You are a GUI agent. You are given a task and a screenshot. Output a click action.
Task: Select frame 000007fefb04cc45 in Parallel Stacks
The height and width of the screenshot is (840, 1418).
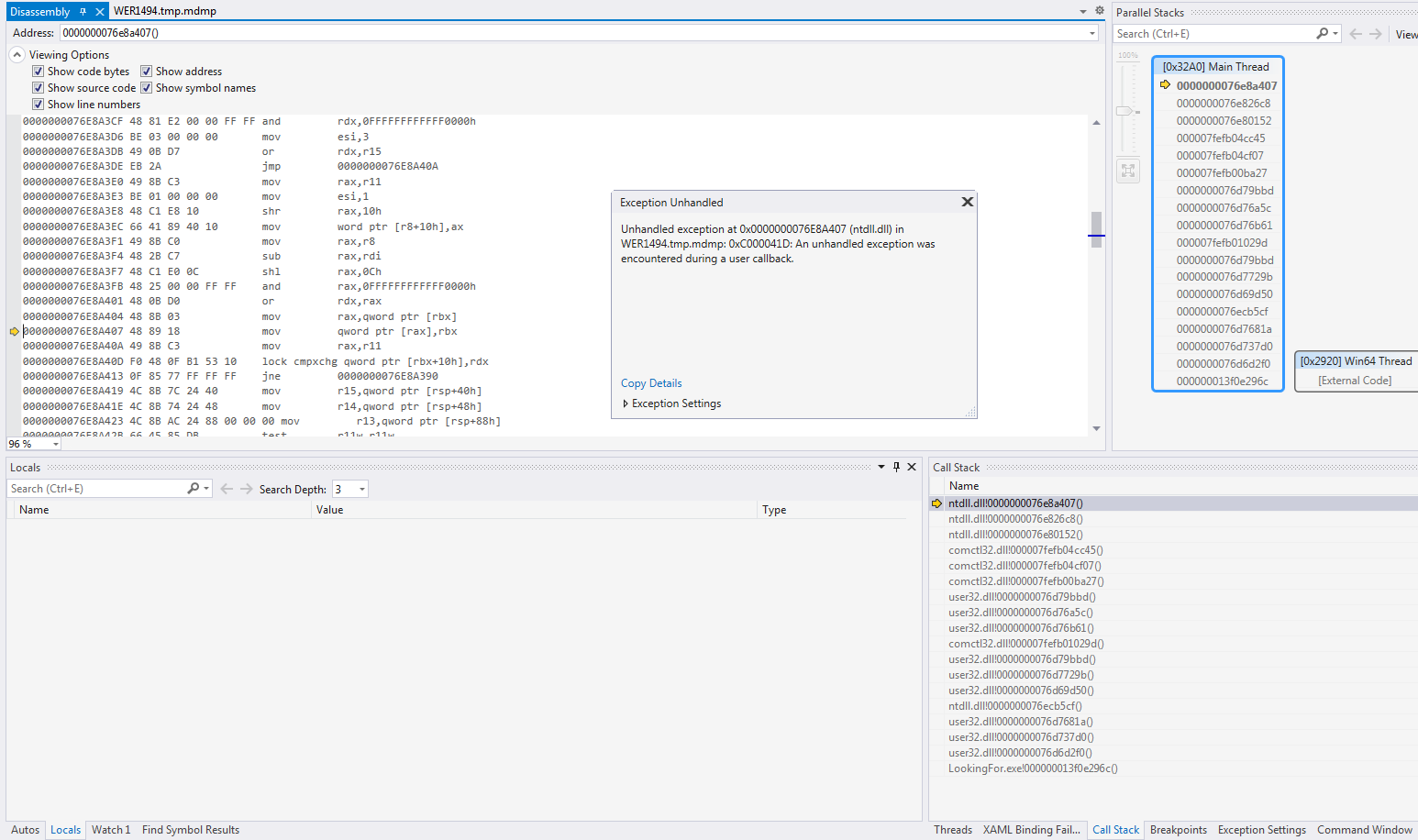pyautogui.click(x=1221, y=138)
